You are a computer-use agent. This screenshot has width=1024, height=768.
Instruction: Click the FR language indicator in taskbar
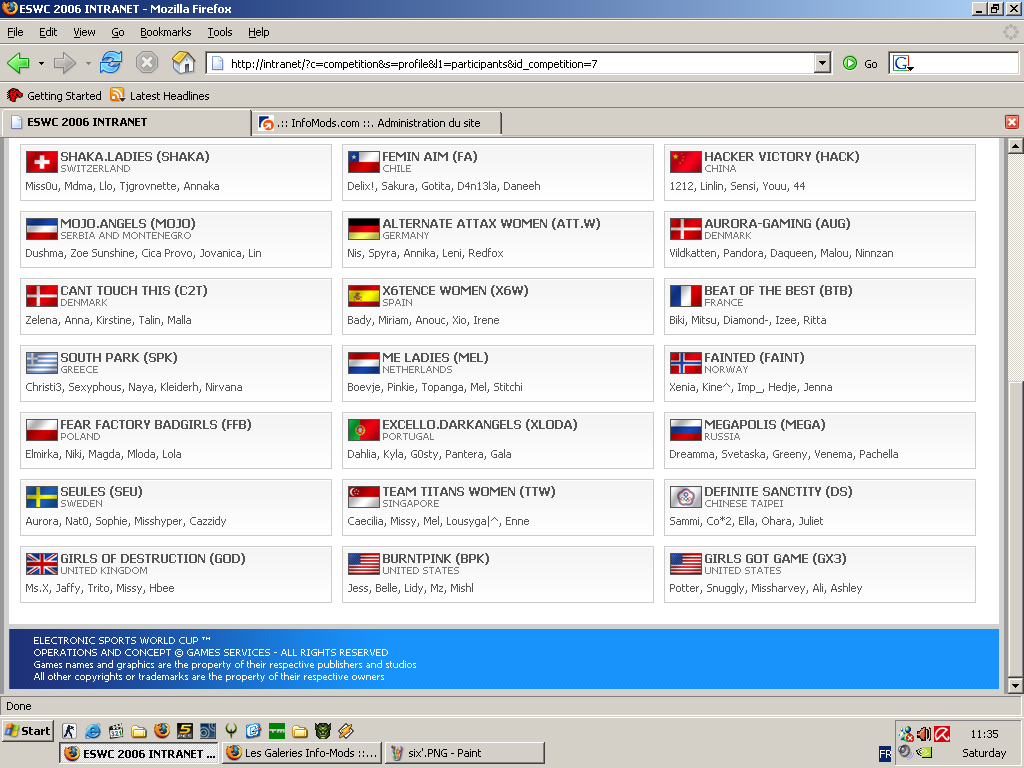885,753
